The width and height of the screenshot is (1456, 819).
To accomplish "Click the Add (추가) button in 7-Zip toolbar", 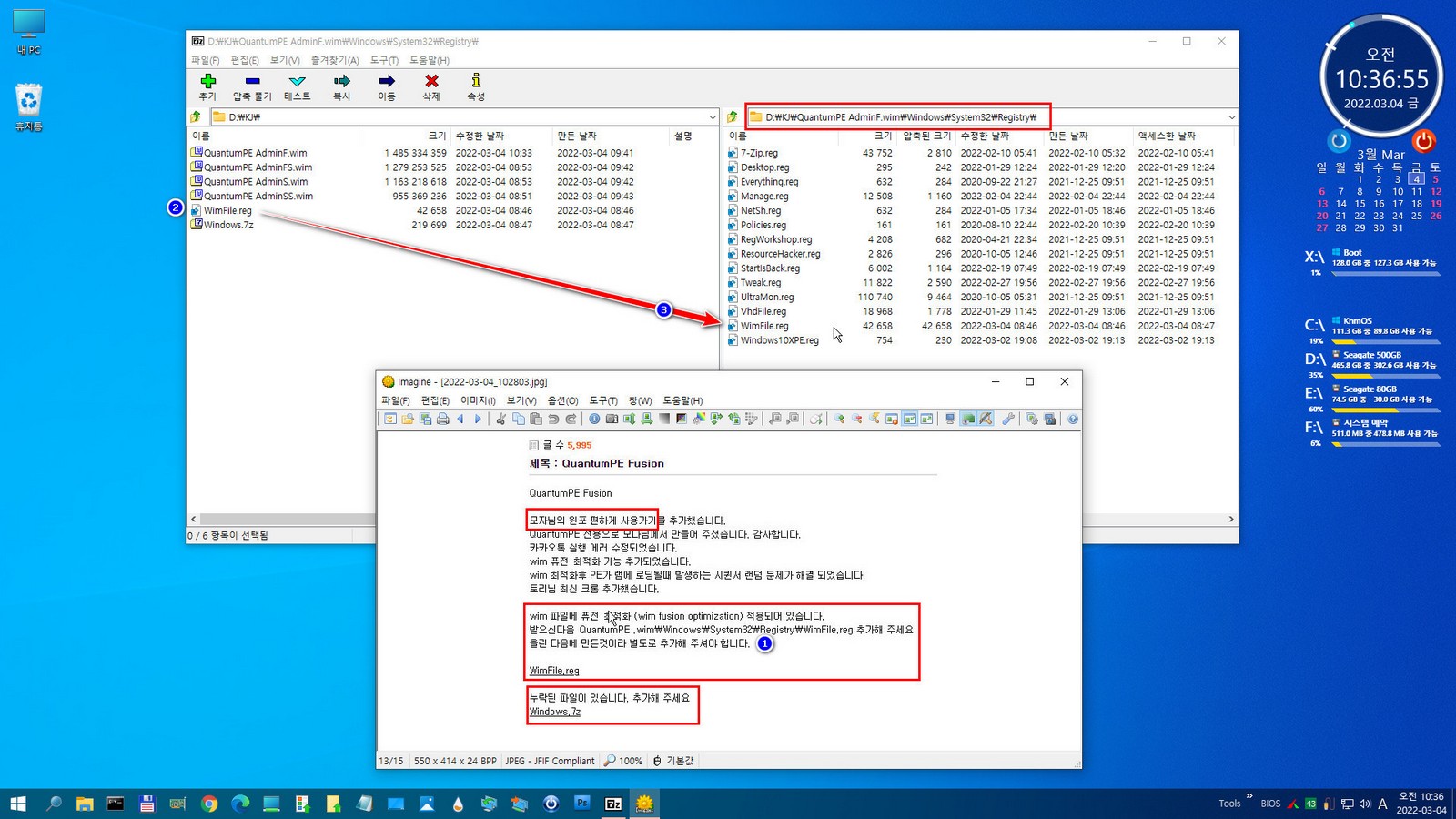I will tap(207, 87).
